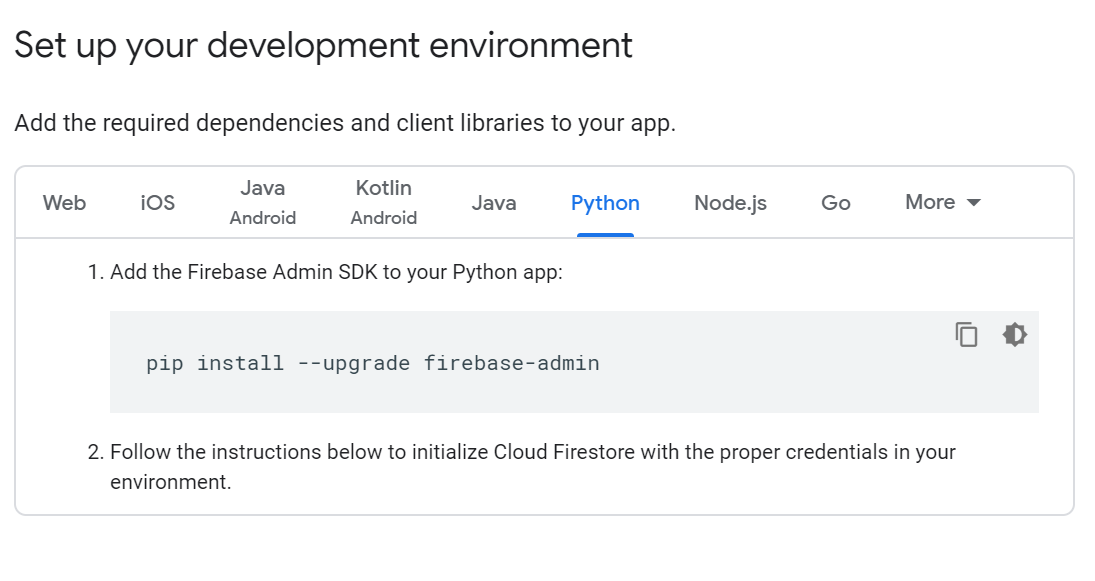Click step 2 'Follow the instructions below' text
The image size is (1095, 581).
click(533, 466)
